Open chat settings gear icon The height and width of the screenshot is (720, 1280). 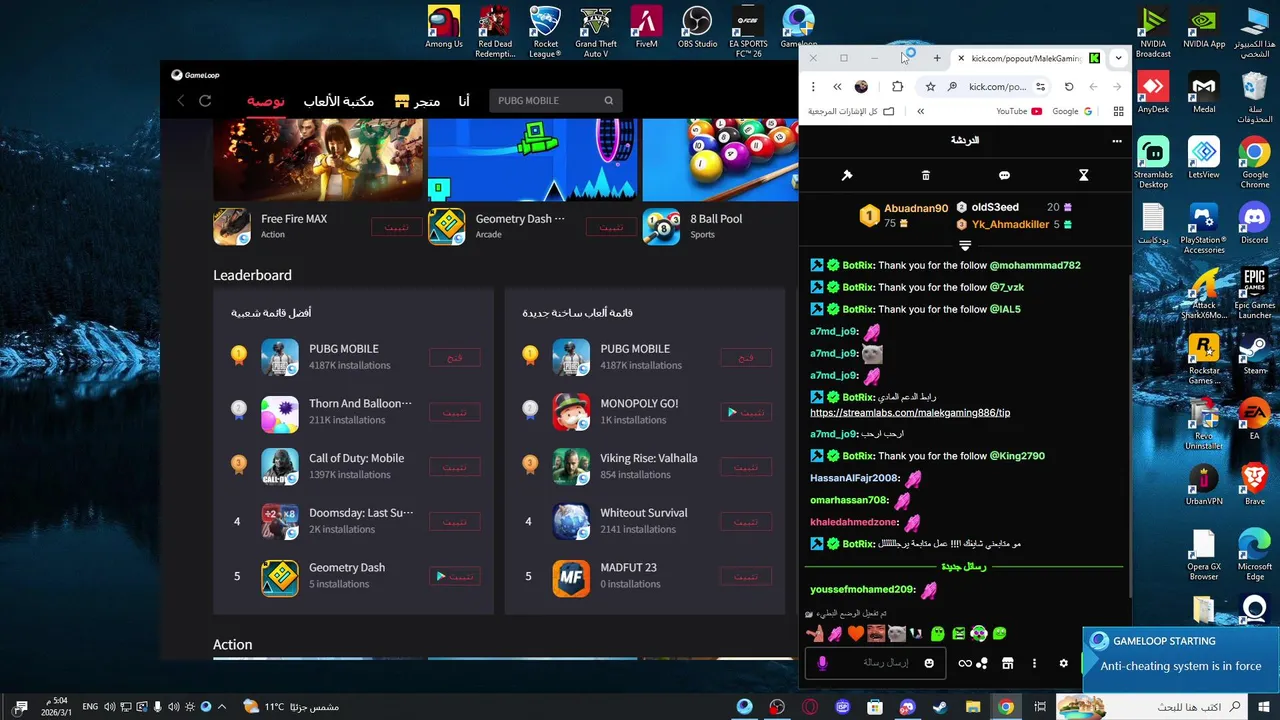pyautogui.click(x=1064, y=663)
